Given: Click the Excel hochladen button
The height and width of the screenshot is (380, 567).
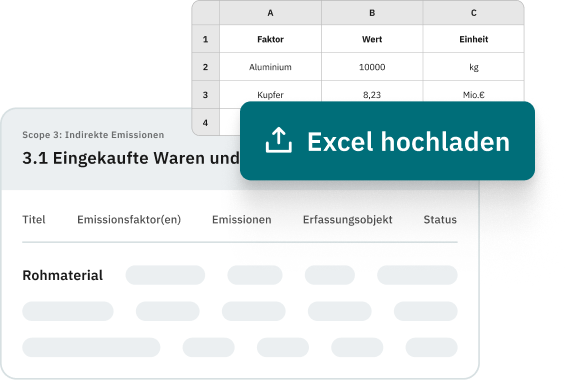Looking at the screenshot, I should click(x=387, y=141).
